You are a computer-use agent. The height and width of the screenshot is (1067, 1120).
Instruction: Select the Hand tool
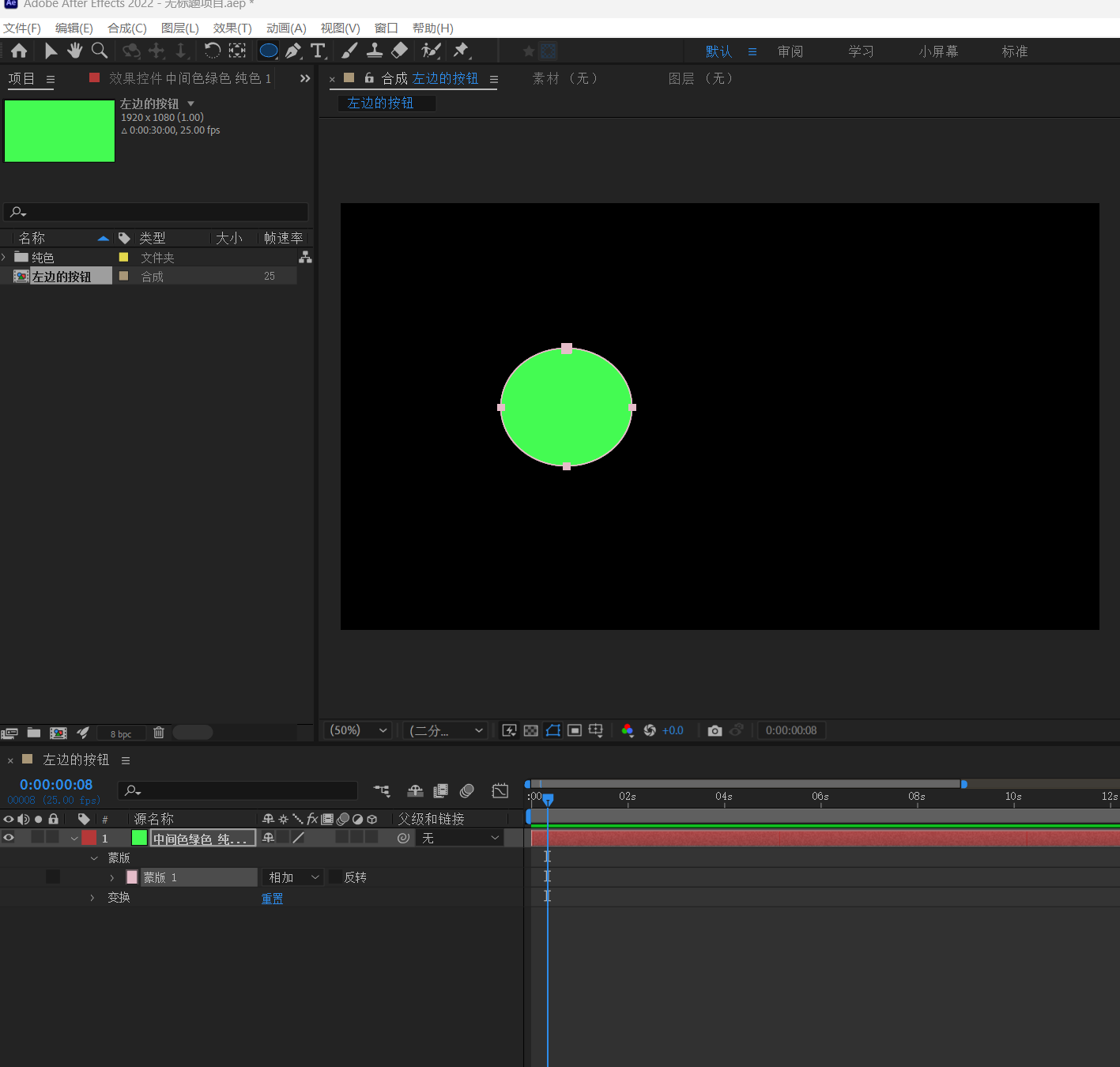pos(74,51)
